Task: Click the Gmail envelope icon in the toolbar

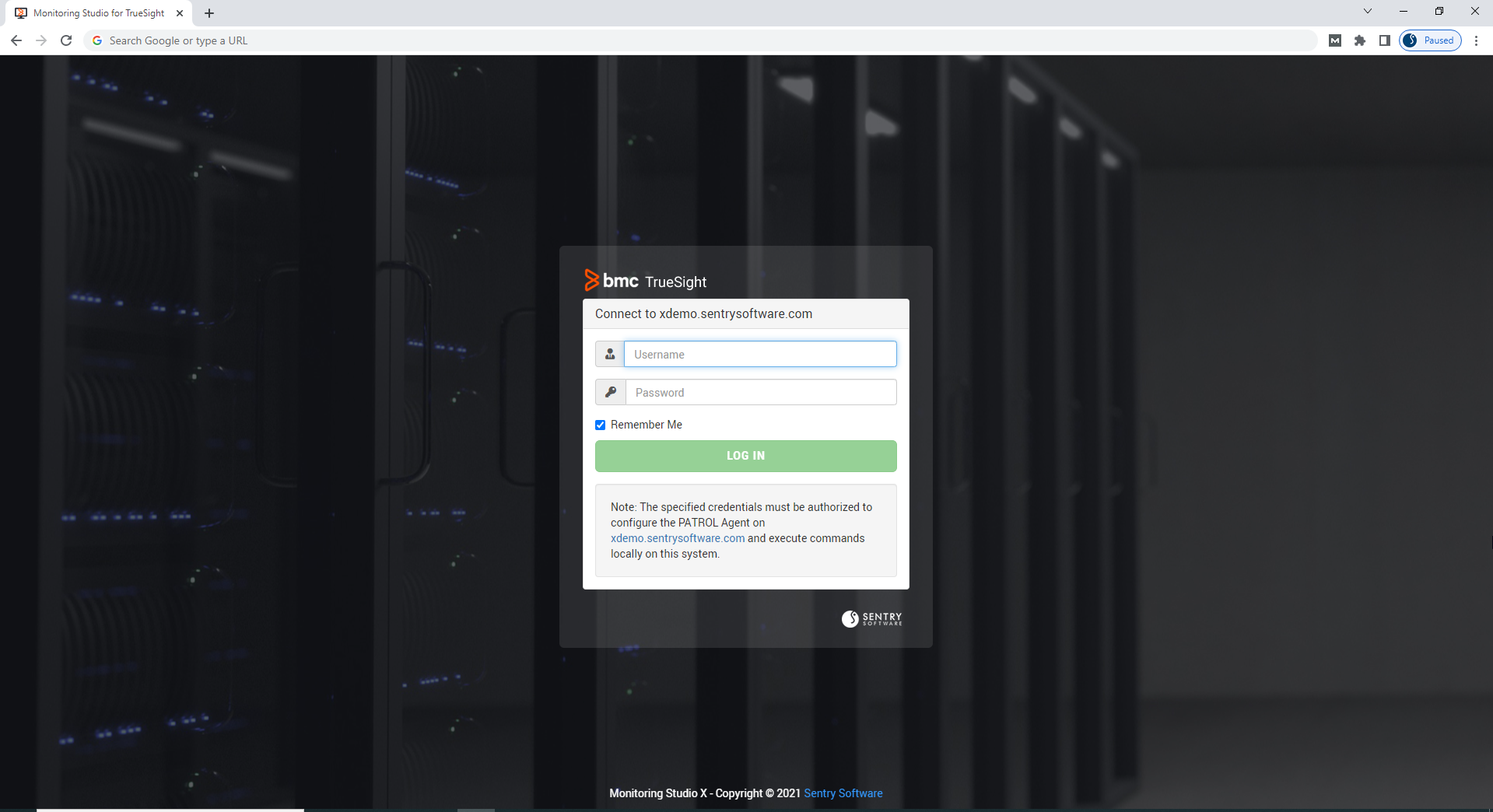Action: click(1335, 40)
